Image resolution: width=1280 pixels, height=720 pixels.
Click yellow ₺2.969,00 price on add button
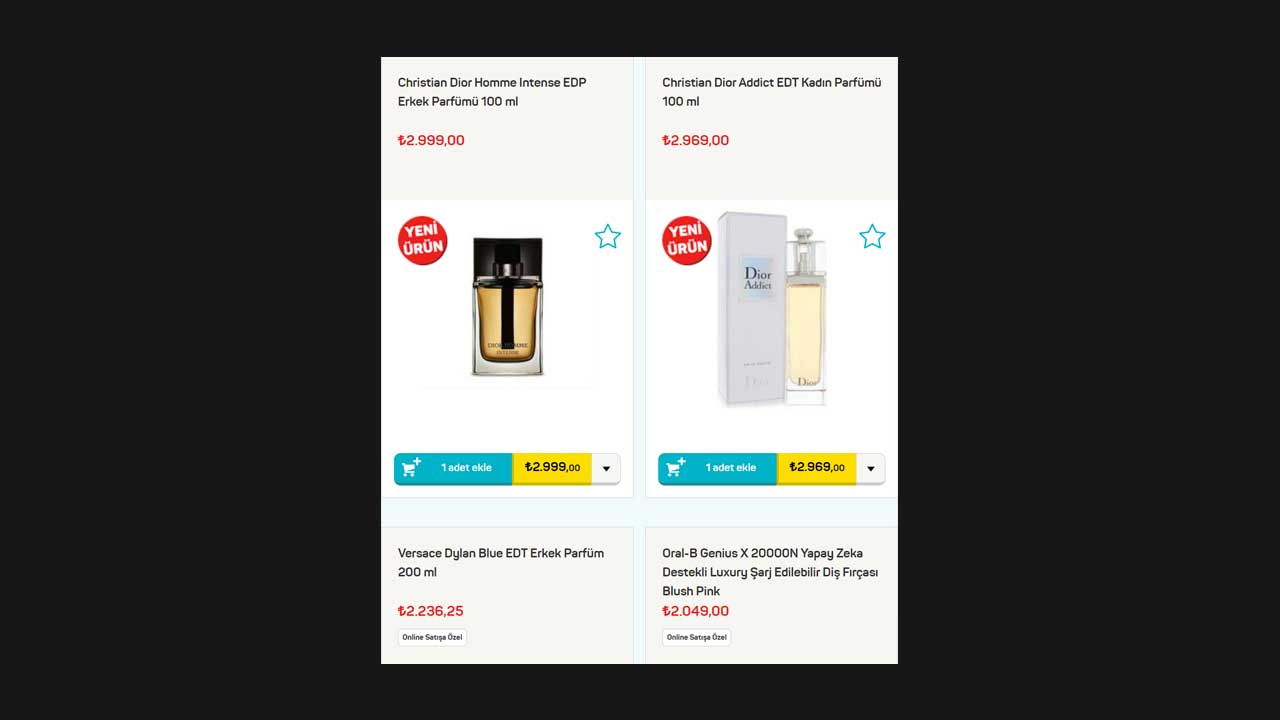pyautogui.click(x=816, y=468)
